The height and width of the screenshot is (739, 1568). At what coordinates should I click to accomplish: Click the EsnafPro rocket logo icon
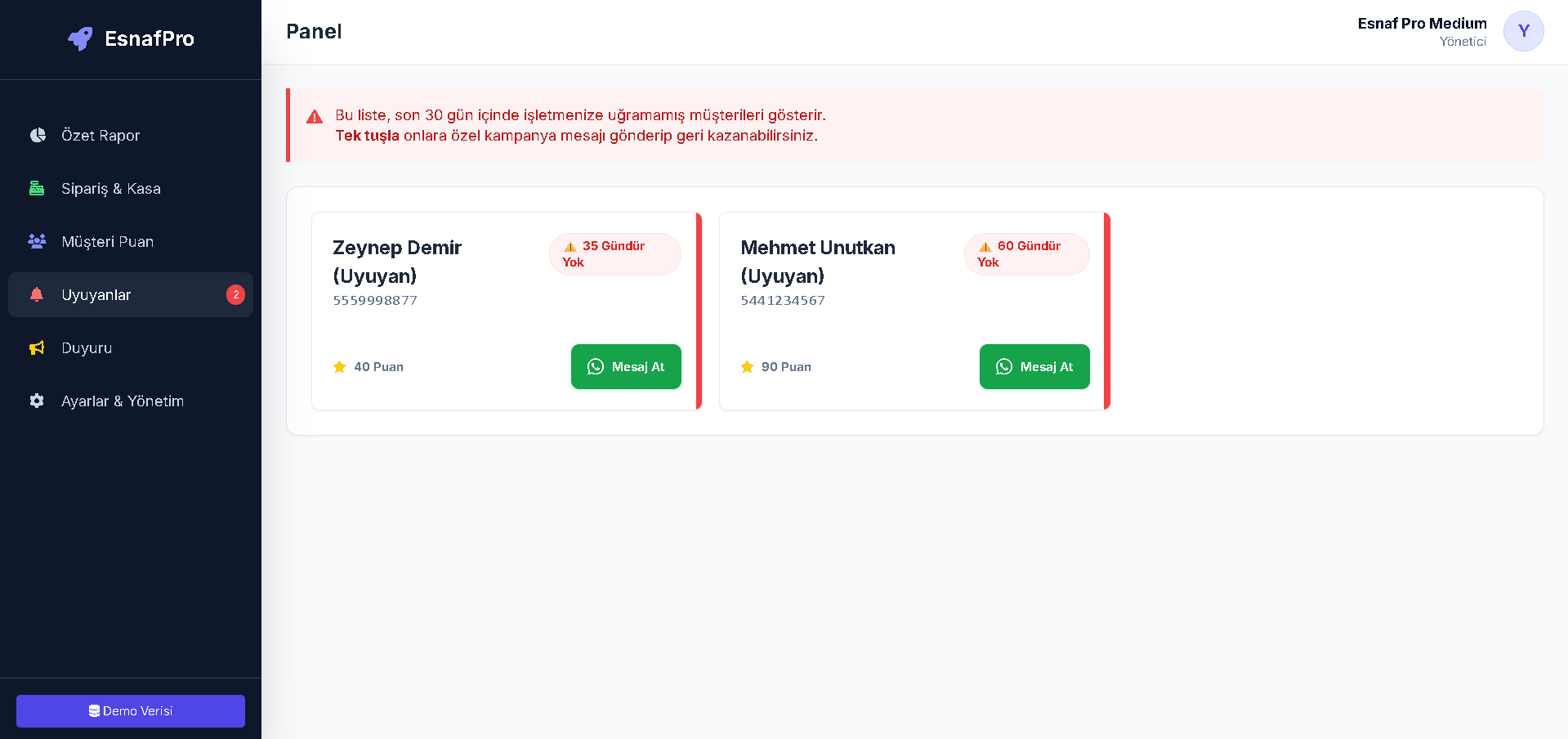point(80,38)
